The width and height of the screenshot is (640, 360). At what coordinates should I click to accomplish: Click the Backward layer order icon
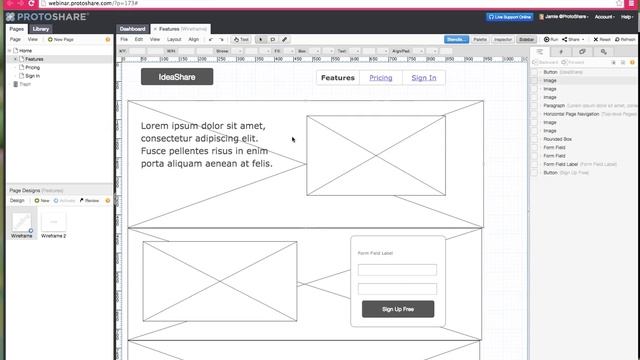[535, 62]
